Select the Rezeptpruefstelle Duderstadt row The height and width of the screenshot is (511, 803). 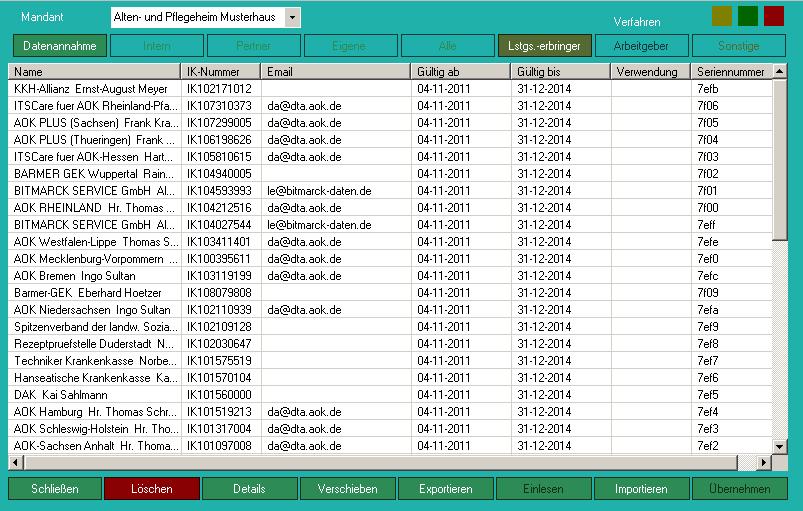(x=390, y=344)
